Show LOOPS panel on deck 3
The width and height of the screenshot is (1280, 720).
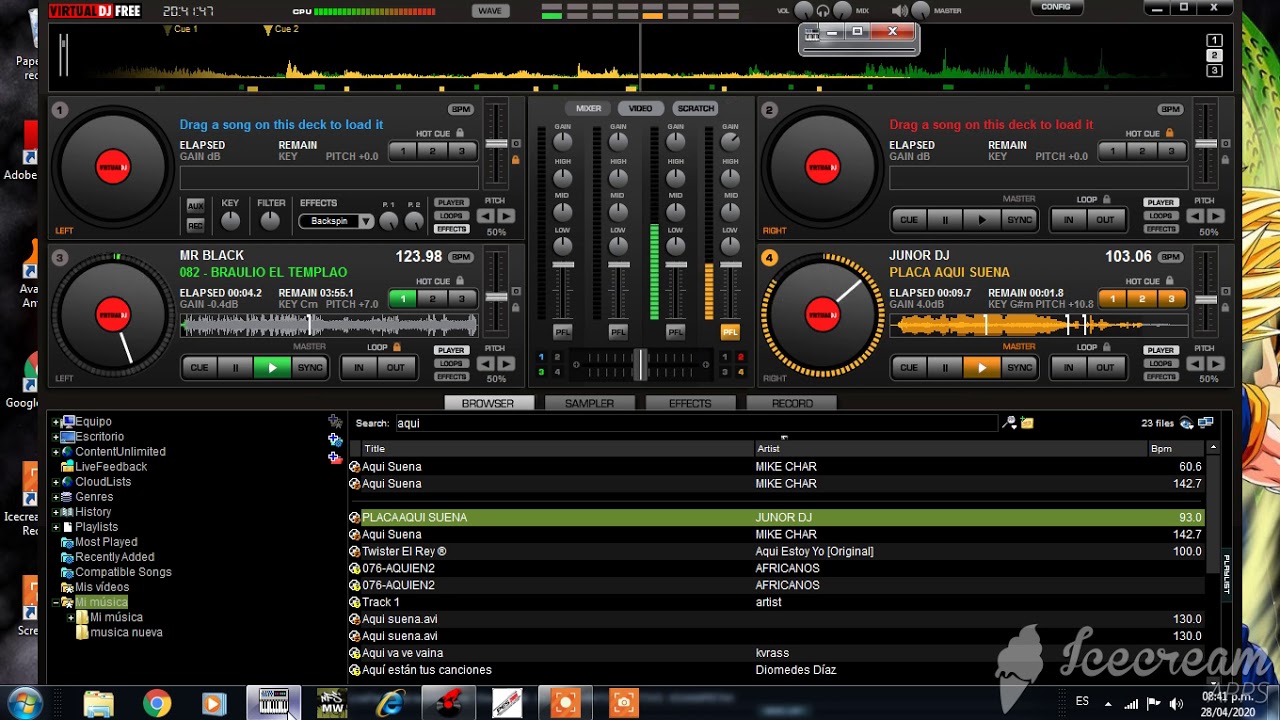(451, 364)
